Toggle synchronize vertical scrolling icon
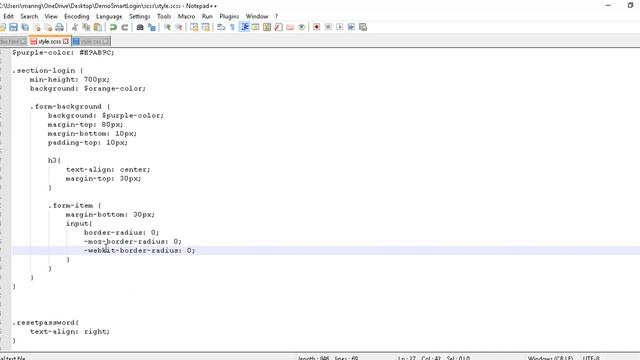The width and height of the screenshot is (640, 360). click(x=194, y=27)
